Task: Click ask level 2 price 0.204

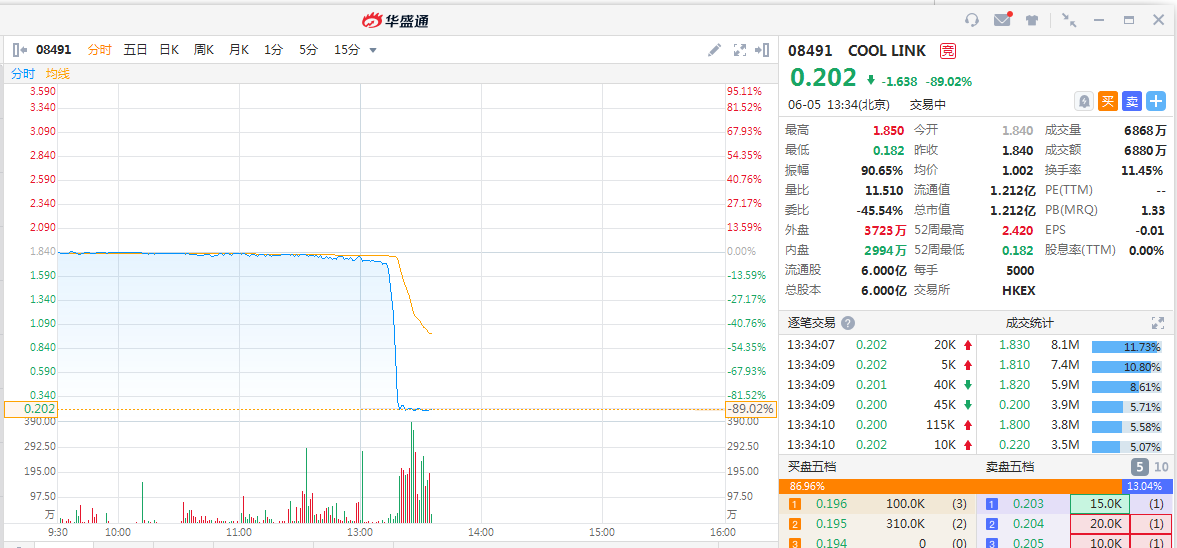Action: [x=1028, y=524]
